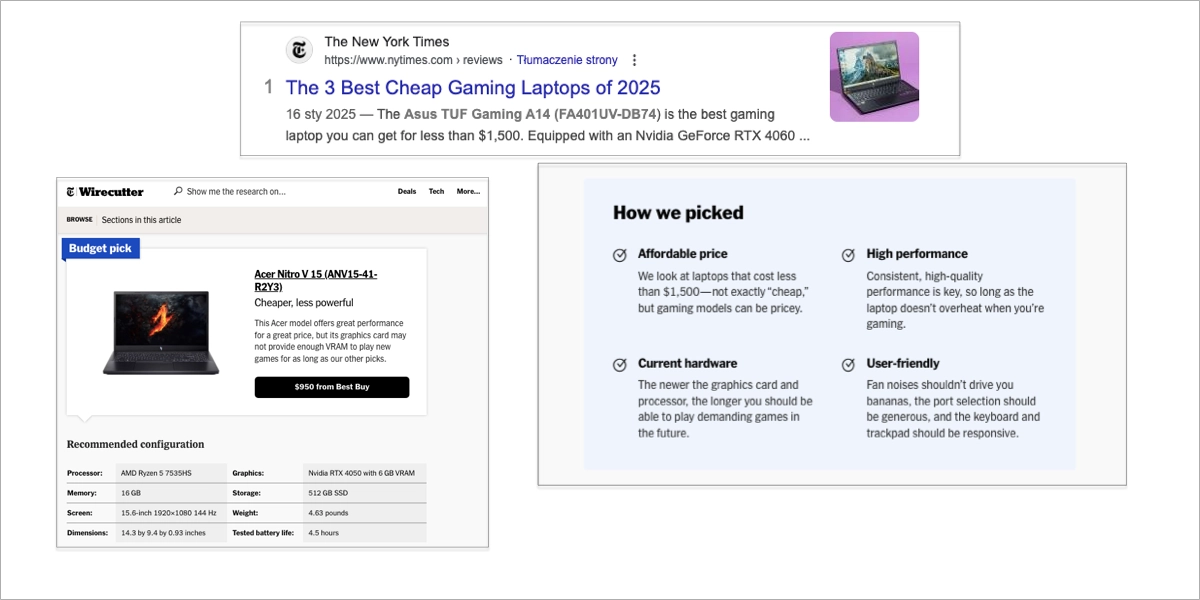Open the More... dropdown in Wirecutter navigation

click(x=467, y=191)
